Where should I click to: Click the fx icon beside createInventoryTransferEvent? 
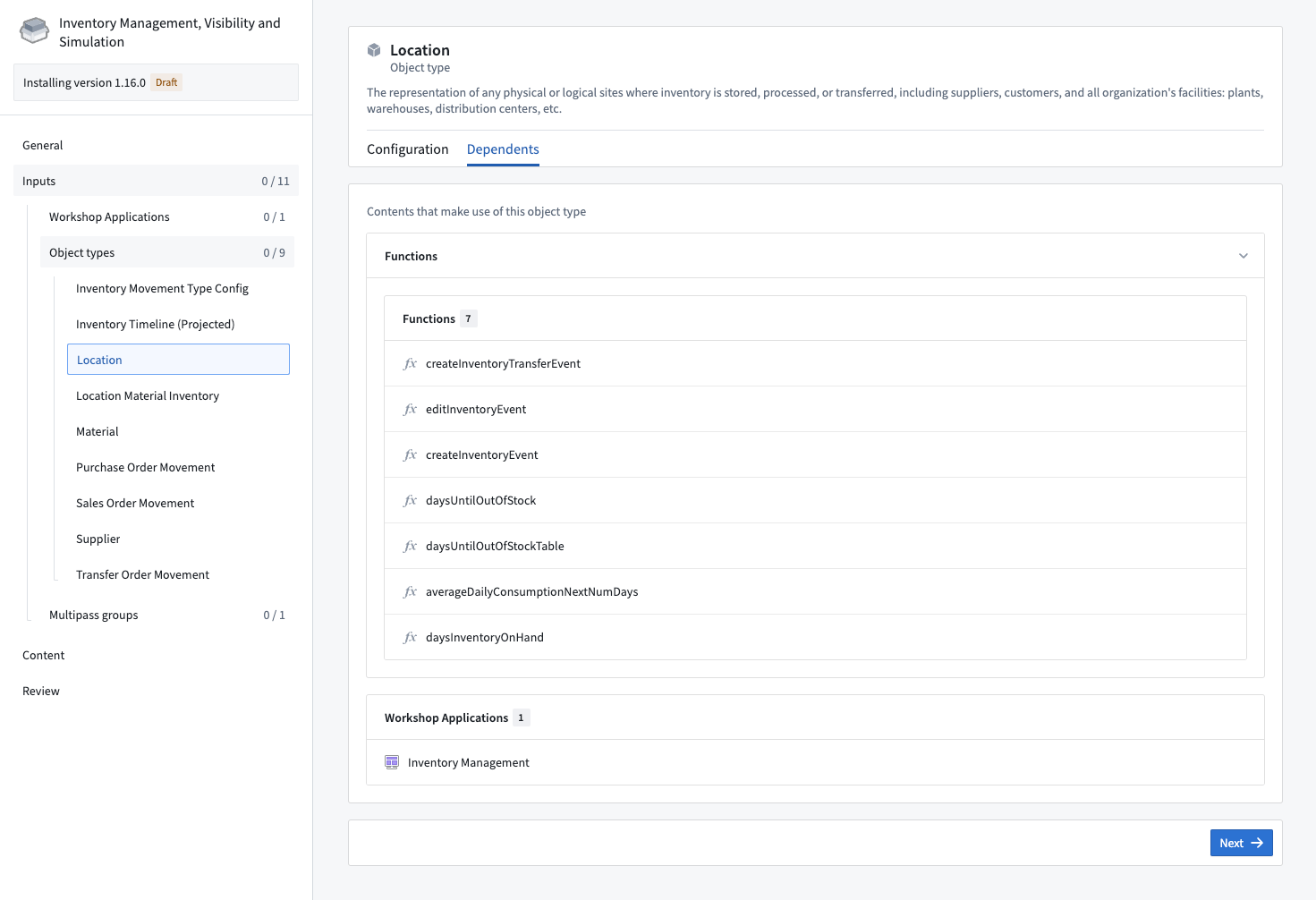pyautogui.click(x=410, y=363)
